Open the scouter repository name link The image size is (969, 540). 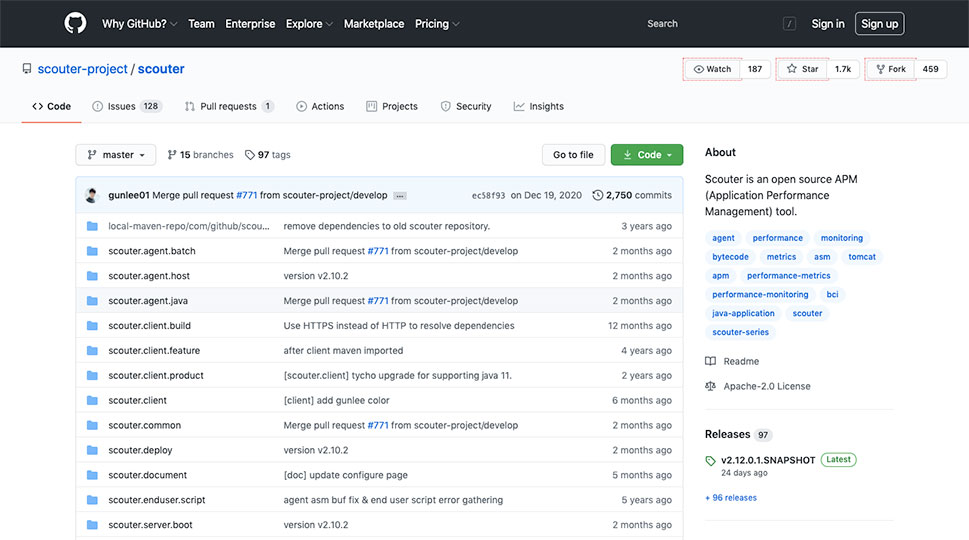161,69
